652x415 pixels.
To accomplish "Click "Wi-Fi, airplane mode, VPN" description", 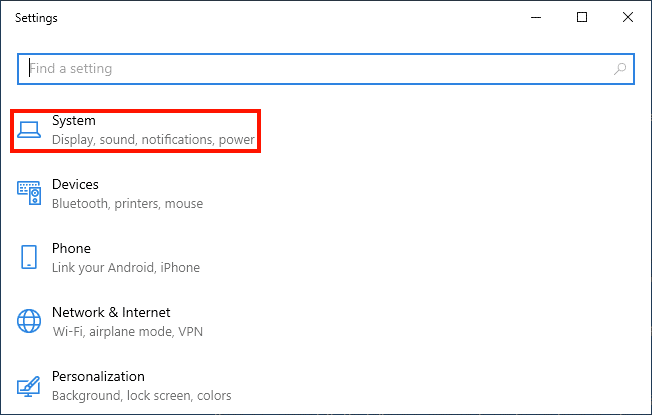I will [125, 332].
